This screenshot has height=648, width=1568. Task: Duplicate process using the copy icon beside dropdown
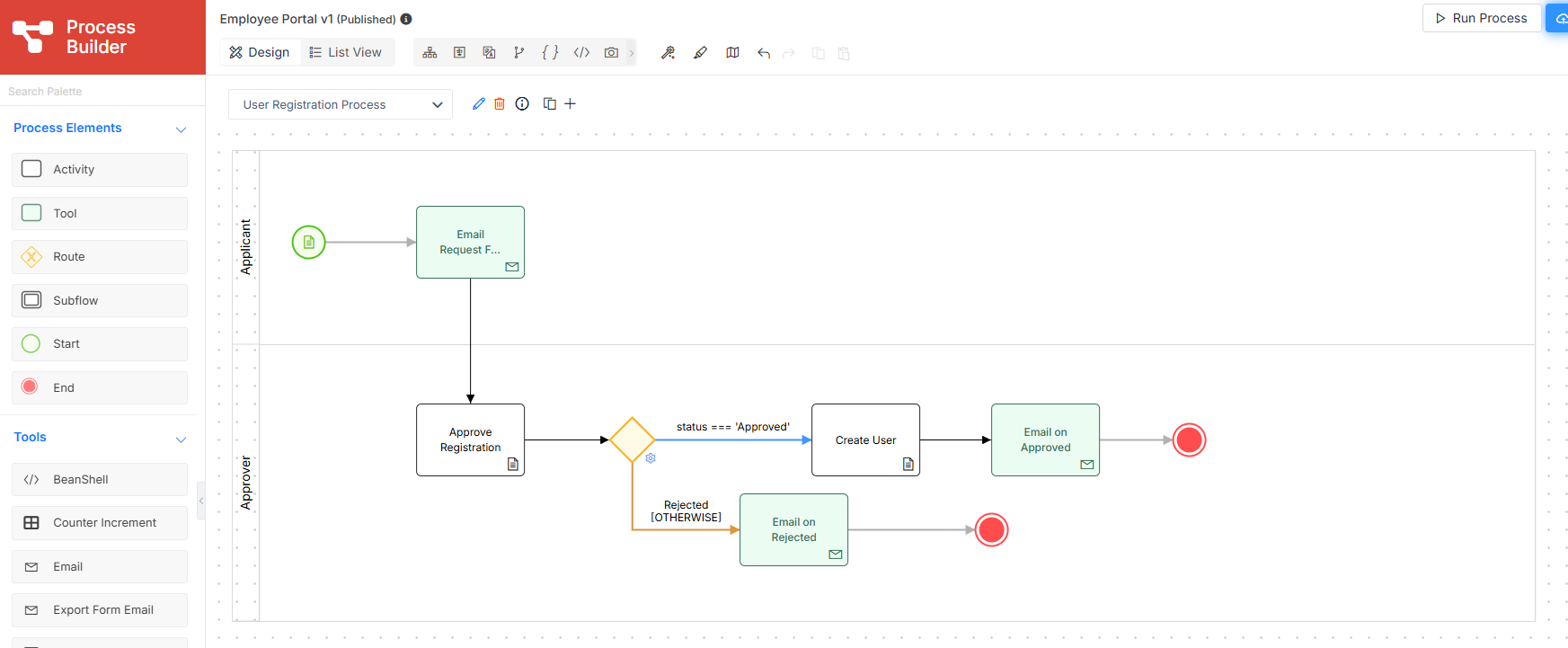549,104
